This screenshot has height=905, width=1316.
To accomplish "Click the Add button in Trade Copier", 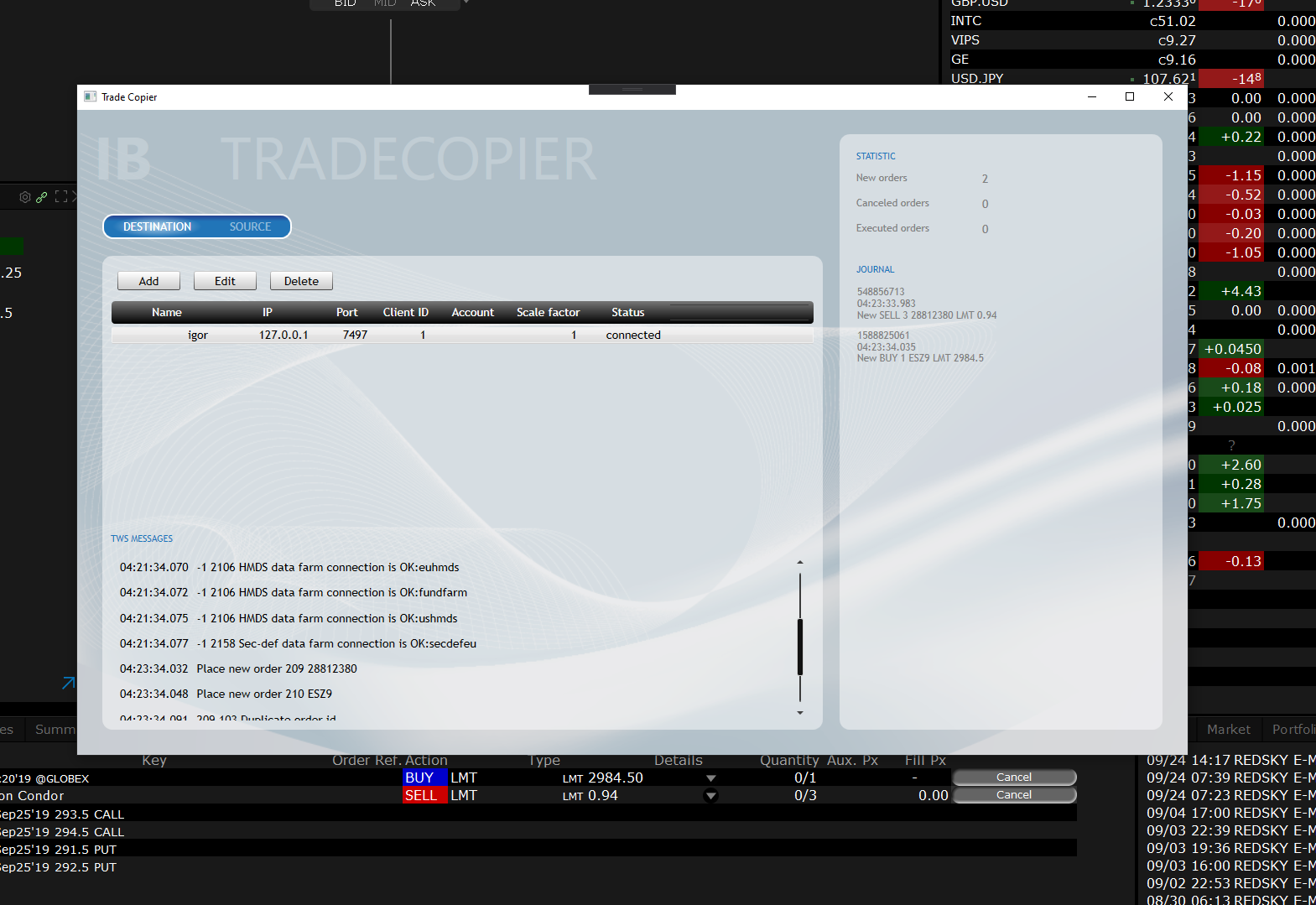I will point(148,281).
